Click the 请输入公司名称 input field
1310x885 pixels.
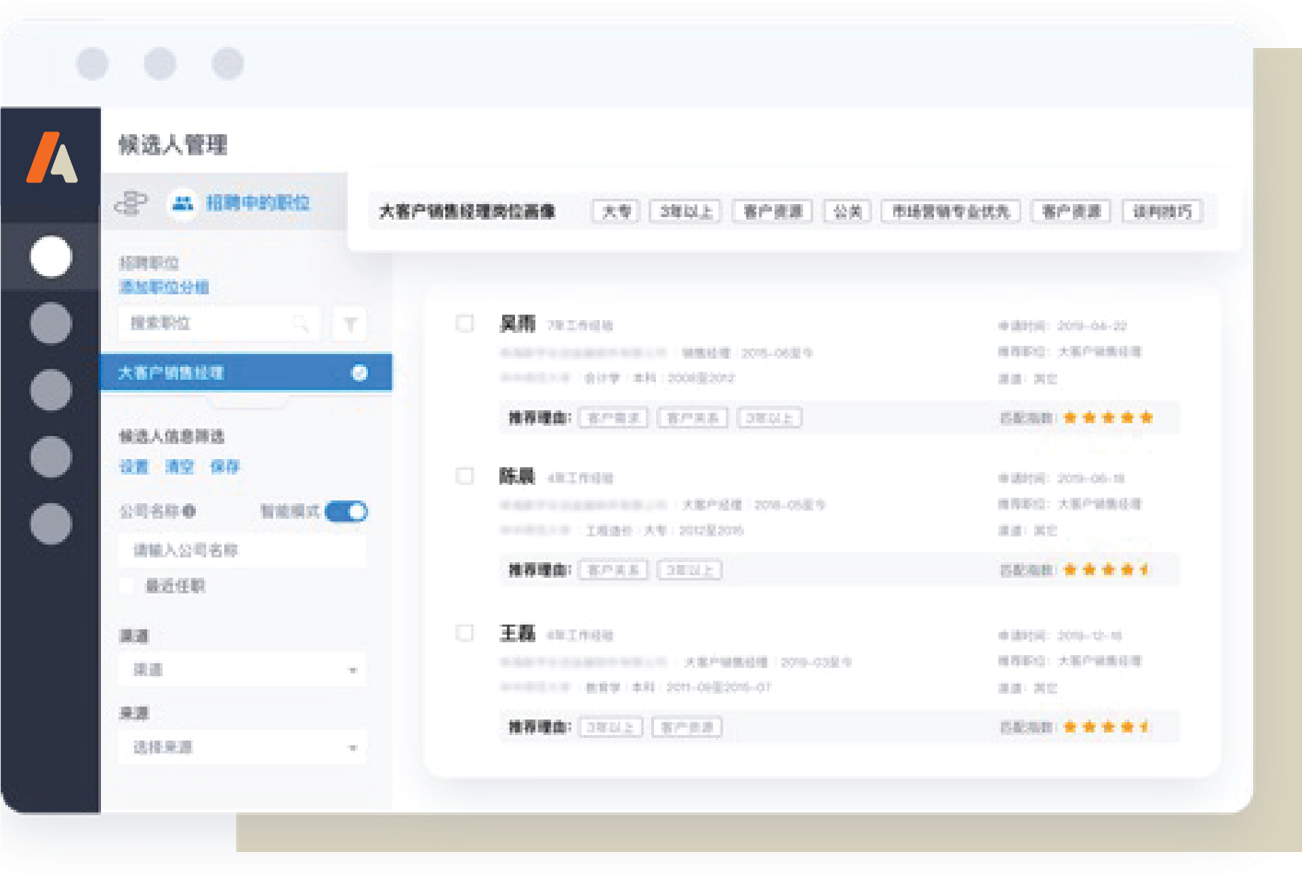(x=242, y=551)
